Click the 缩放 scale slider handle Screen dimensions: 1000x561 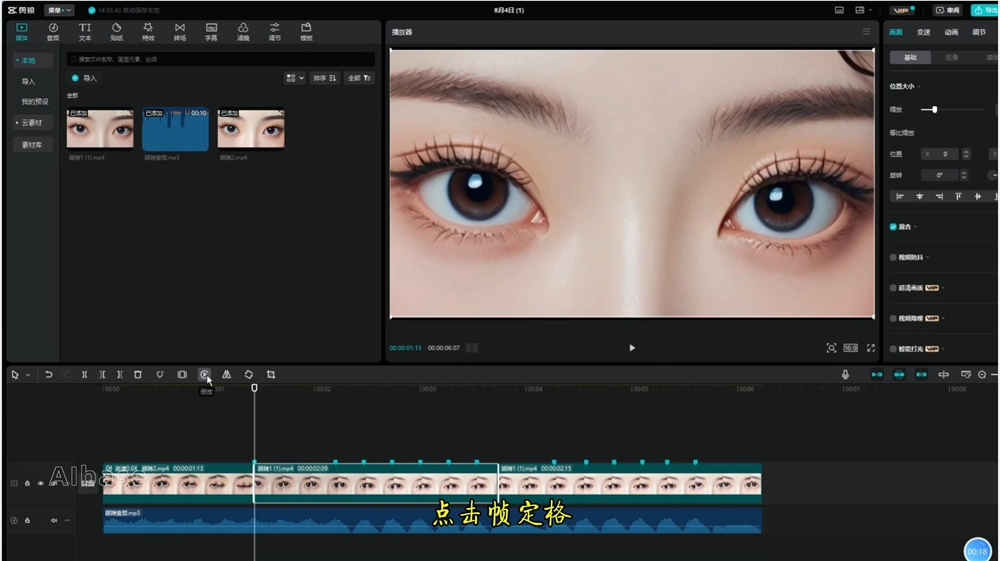coord(934,109)
